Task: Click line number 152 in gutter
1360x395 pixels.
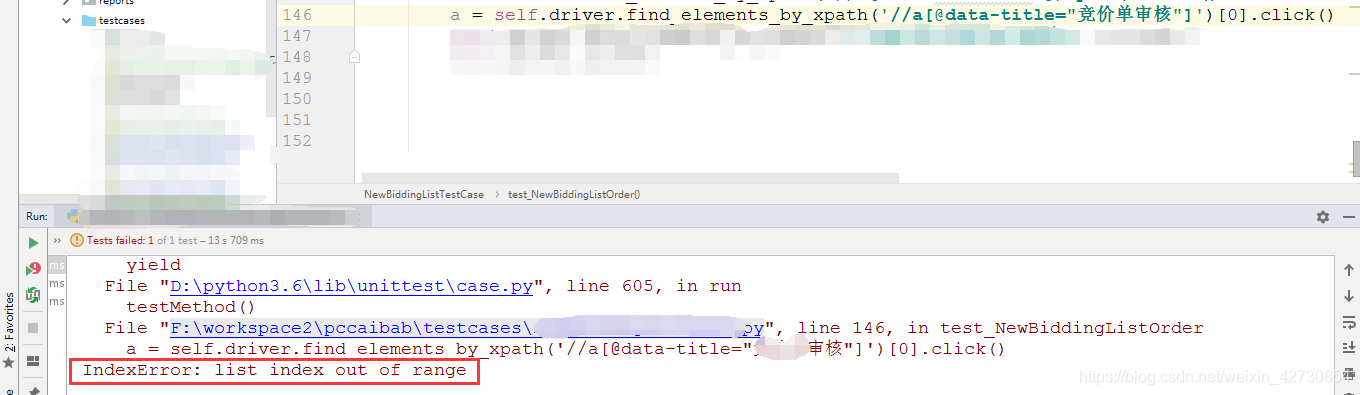Action: (x=297, y=141)
